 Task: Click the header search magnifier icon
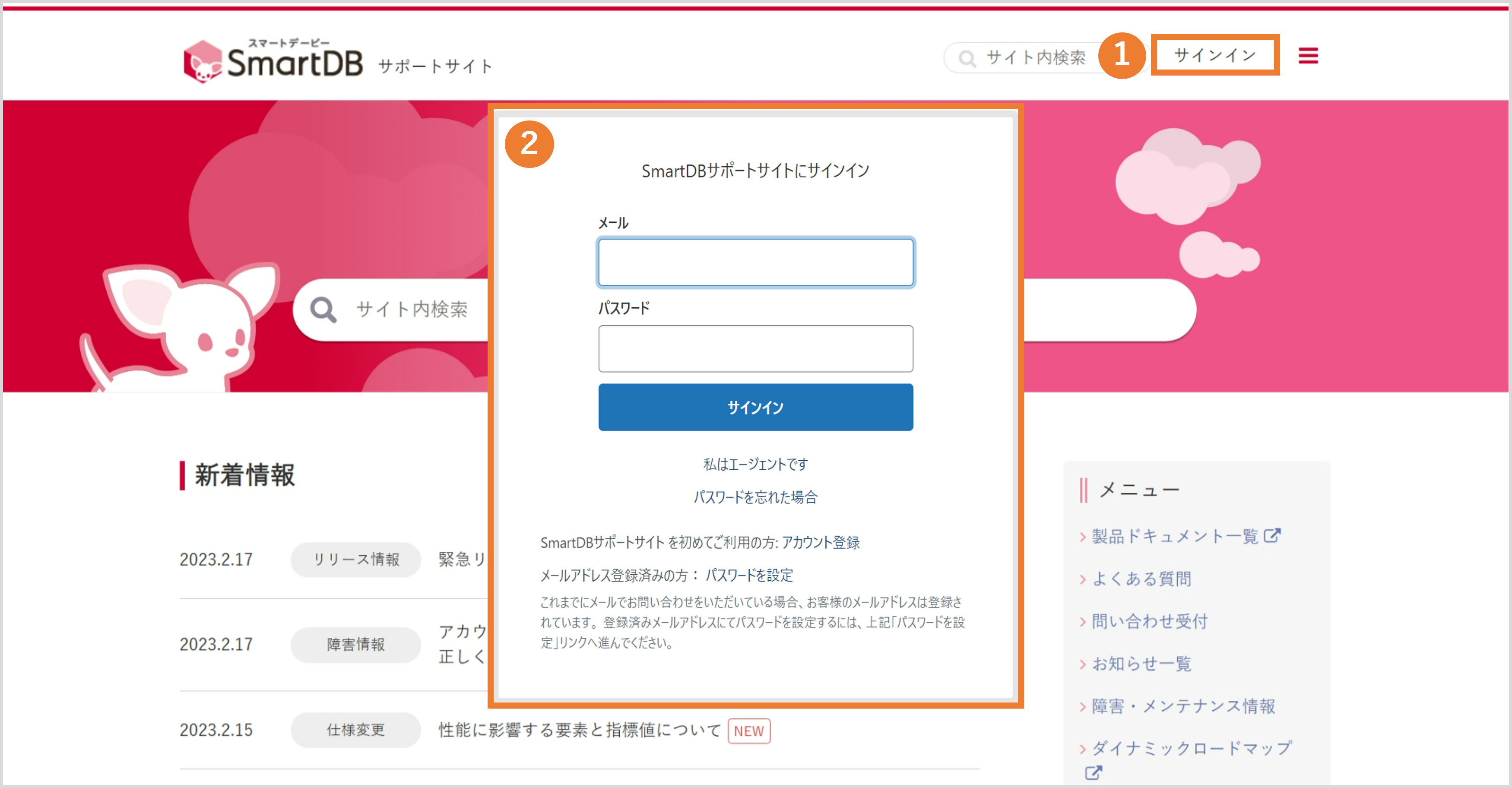[x=967, y=58]
